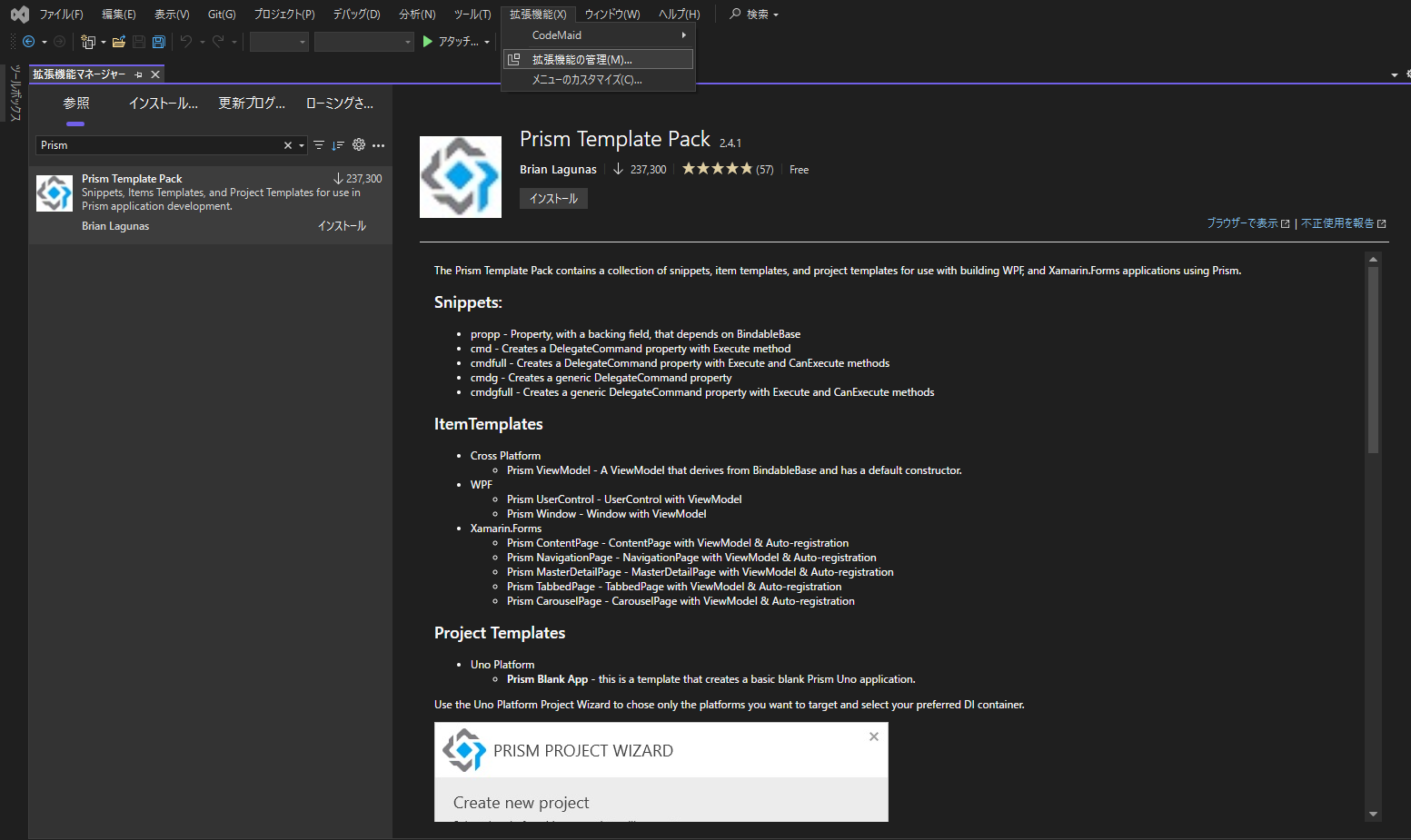Open the ヘルプ(H) menu
The height and width of the screenshot is (840, 1411).
(680, 15)
